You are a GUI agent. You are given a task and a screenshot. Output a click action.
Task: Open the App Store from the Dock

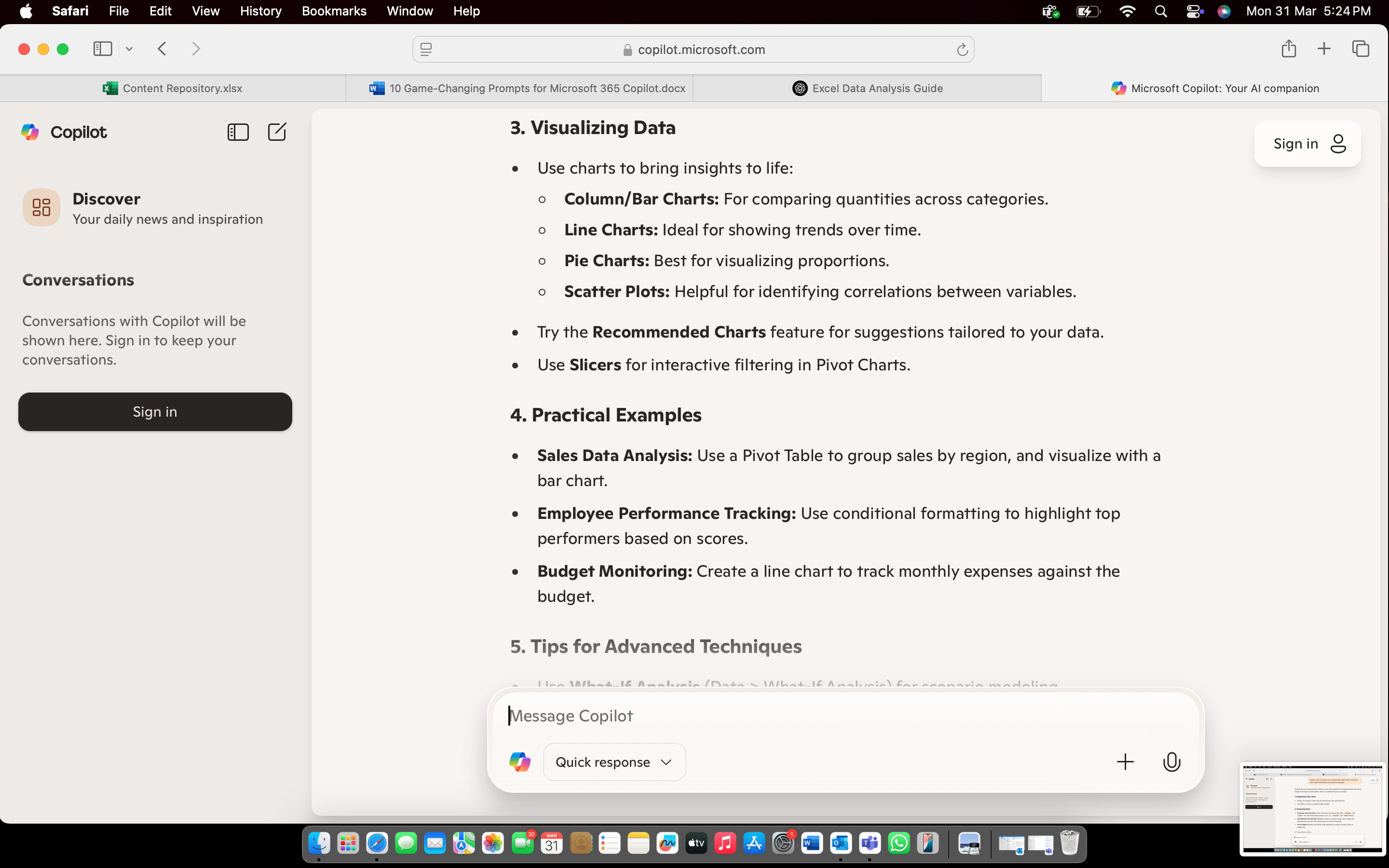coord(754,843)
